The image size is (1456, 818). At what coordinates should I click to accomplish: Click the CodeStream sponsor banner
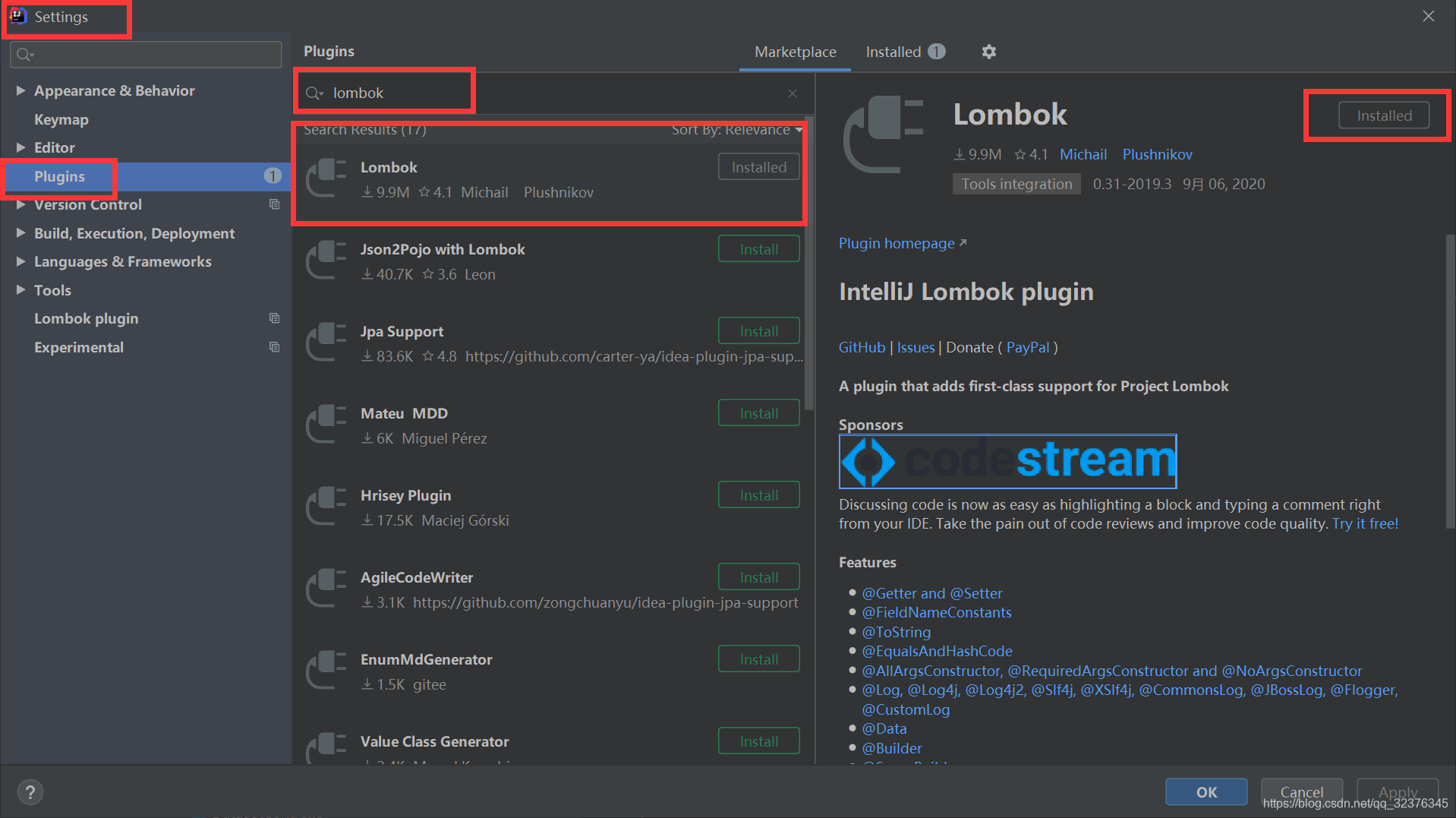click(x=1007, y=461)
